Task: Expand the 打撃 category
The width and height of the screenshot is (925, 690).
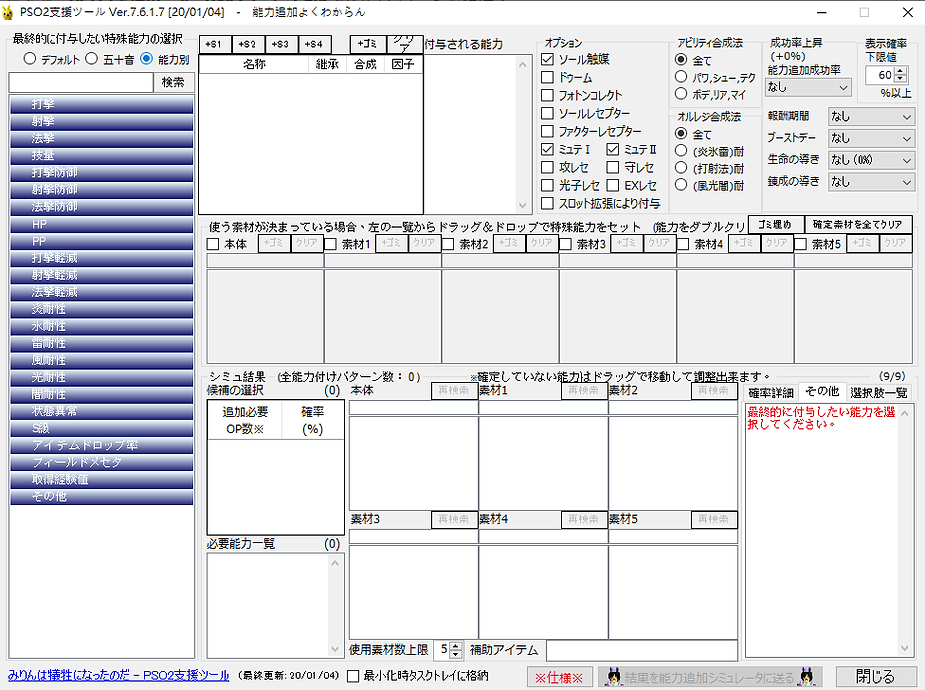Action: coord(101,104)
